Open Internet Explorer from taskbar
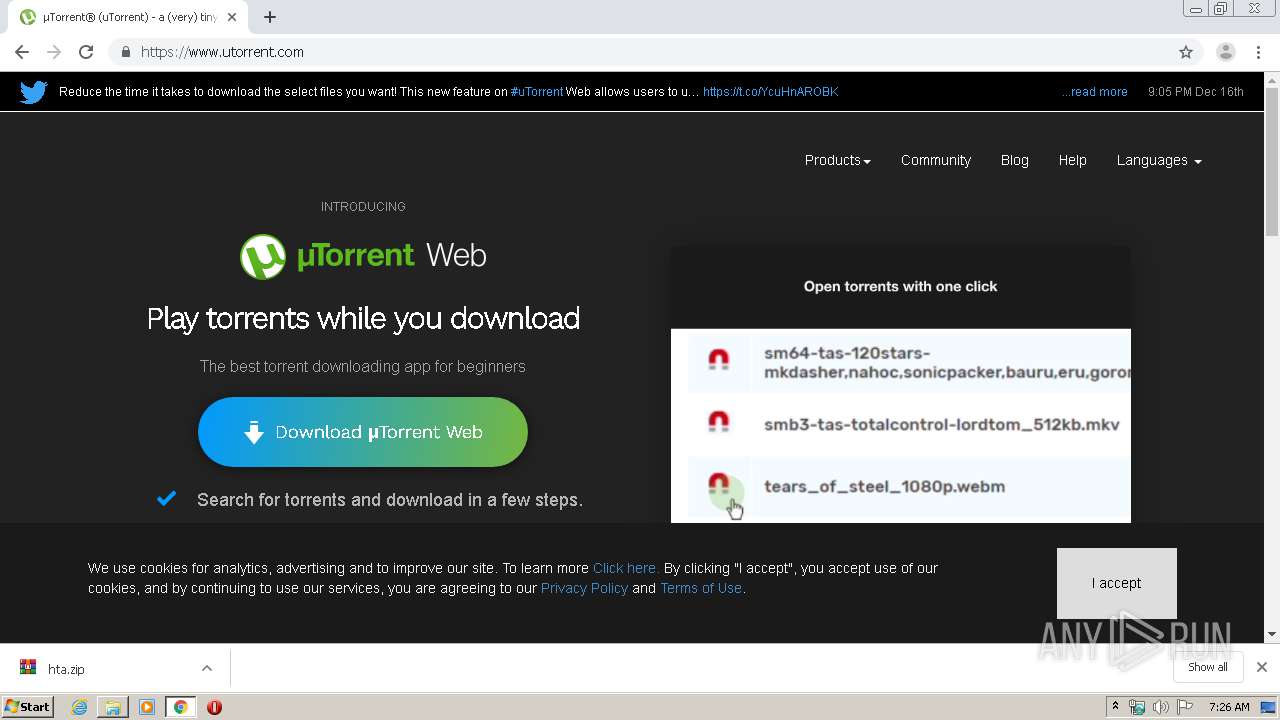This screenshot has height=720, width=1280. click(79, 707)
